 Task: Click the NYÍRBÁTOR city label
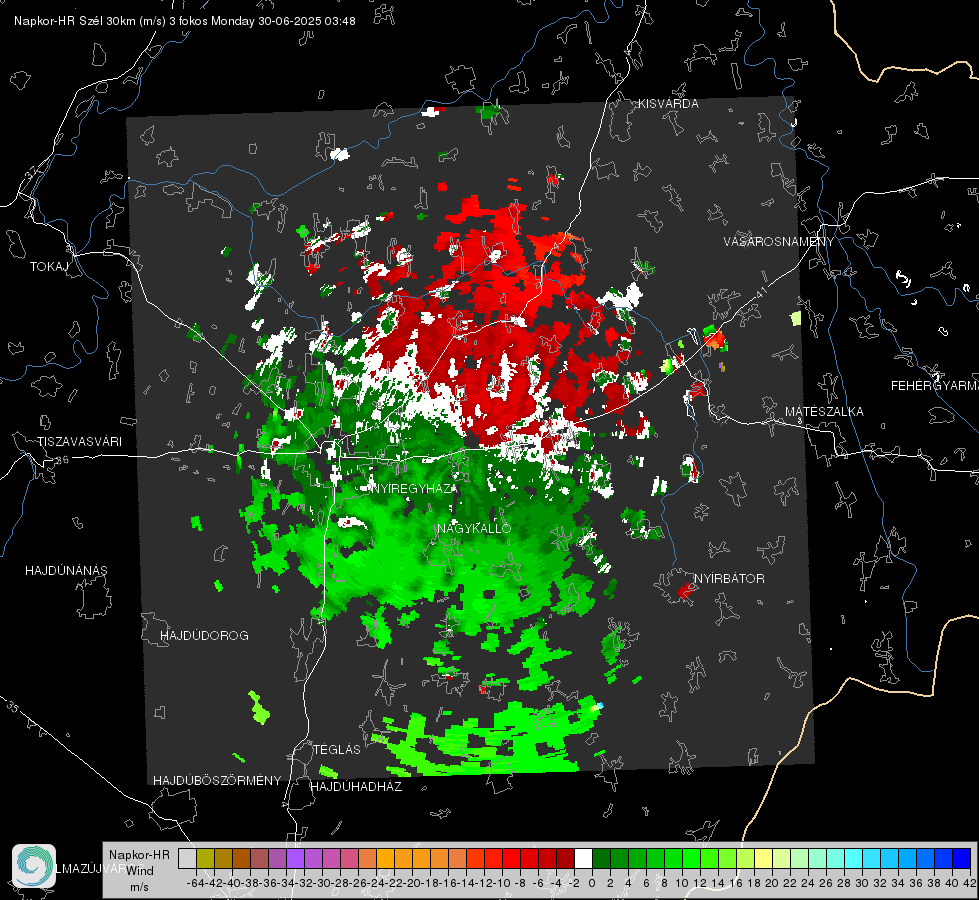coord(729,578)
